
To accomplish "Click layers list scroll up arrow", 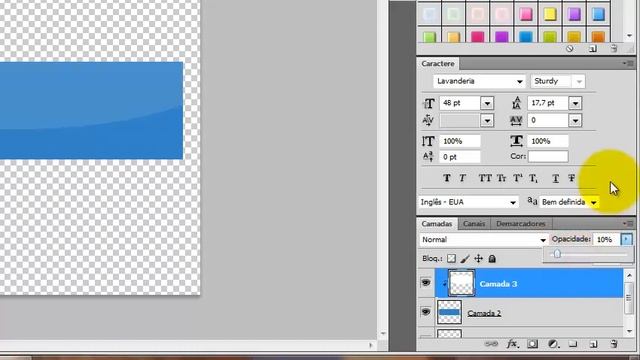I will tap(629, 276).
